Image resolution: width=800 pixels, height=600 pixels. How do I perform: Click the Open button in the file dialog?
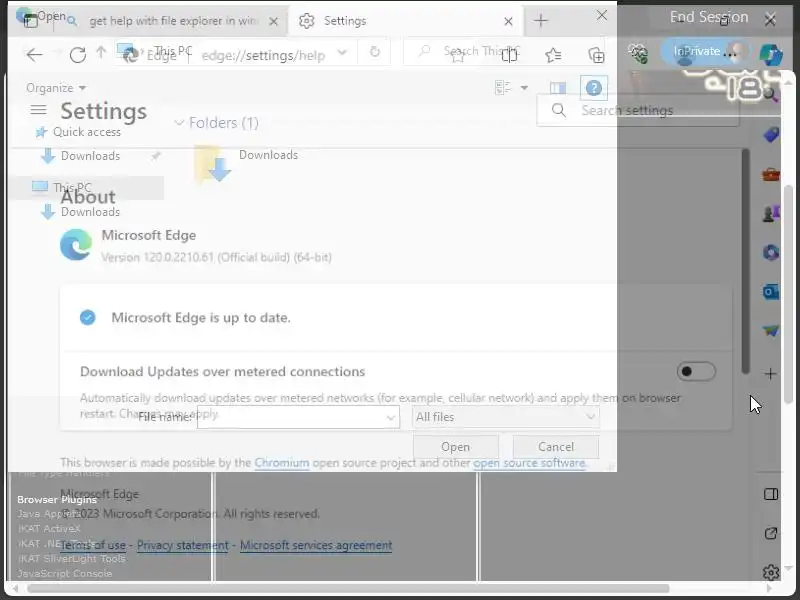(x=456, y=447)
